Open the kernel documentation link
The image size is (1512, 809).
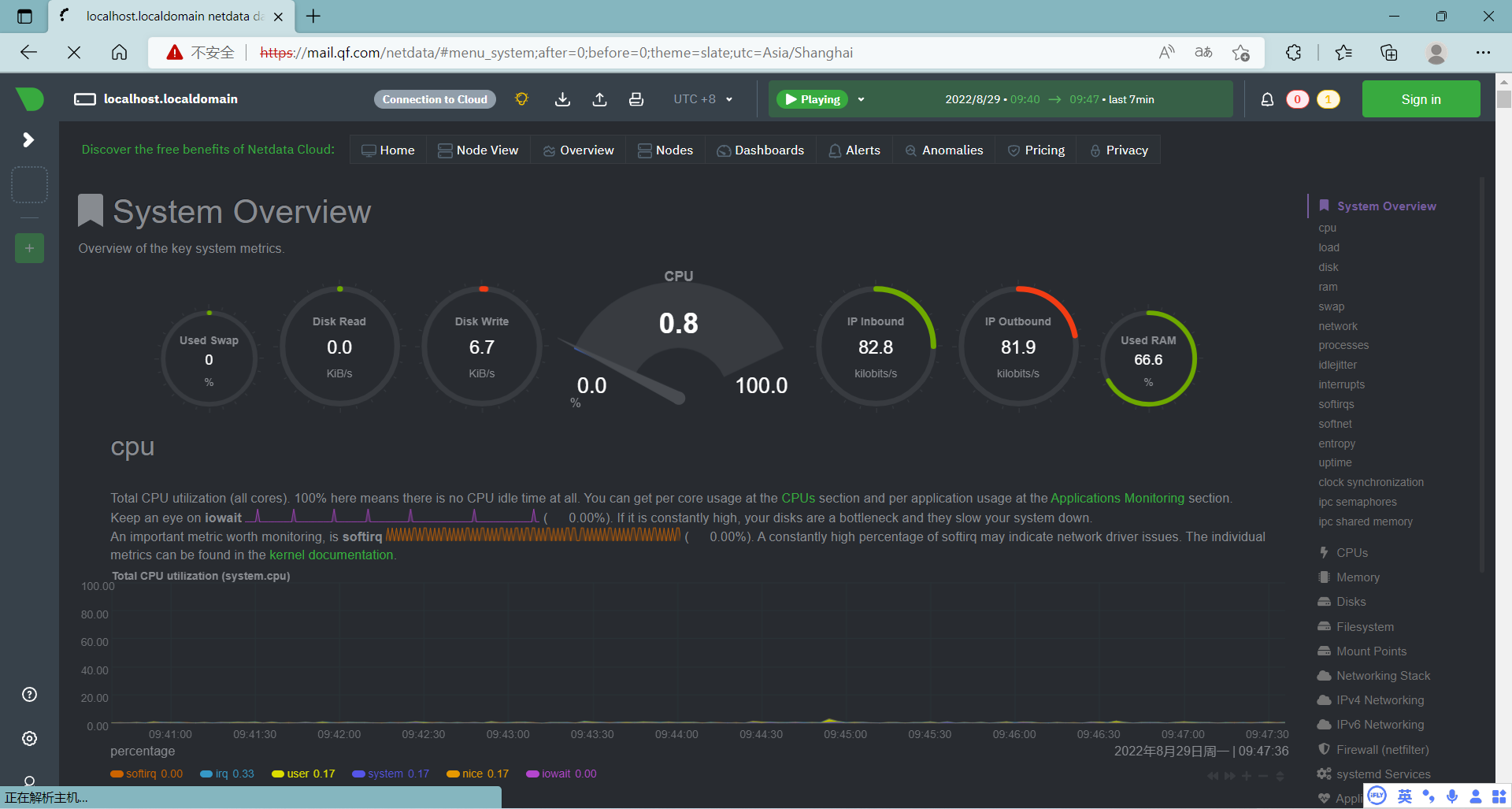click(332, 555)
